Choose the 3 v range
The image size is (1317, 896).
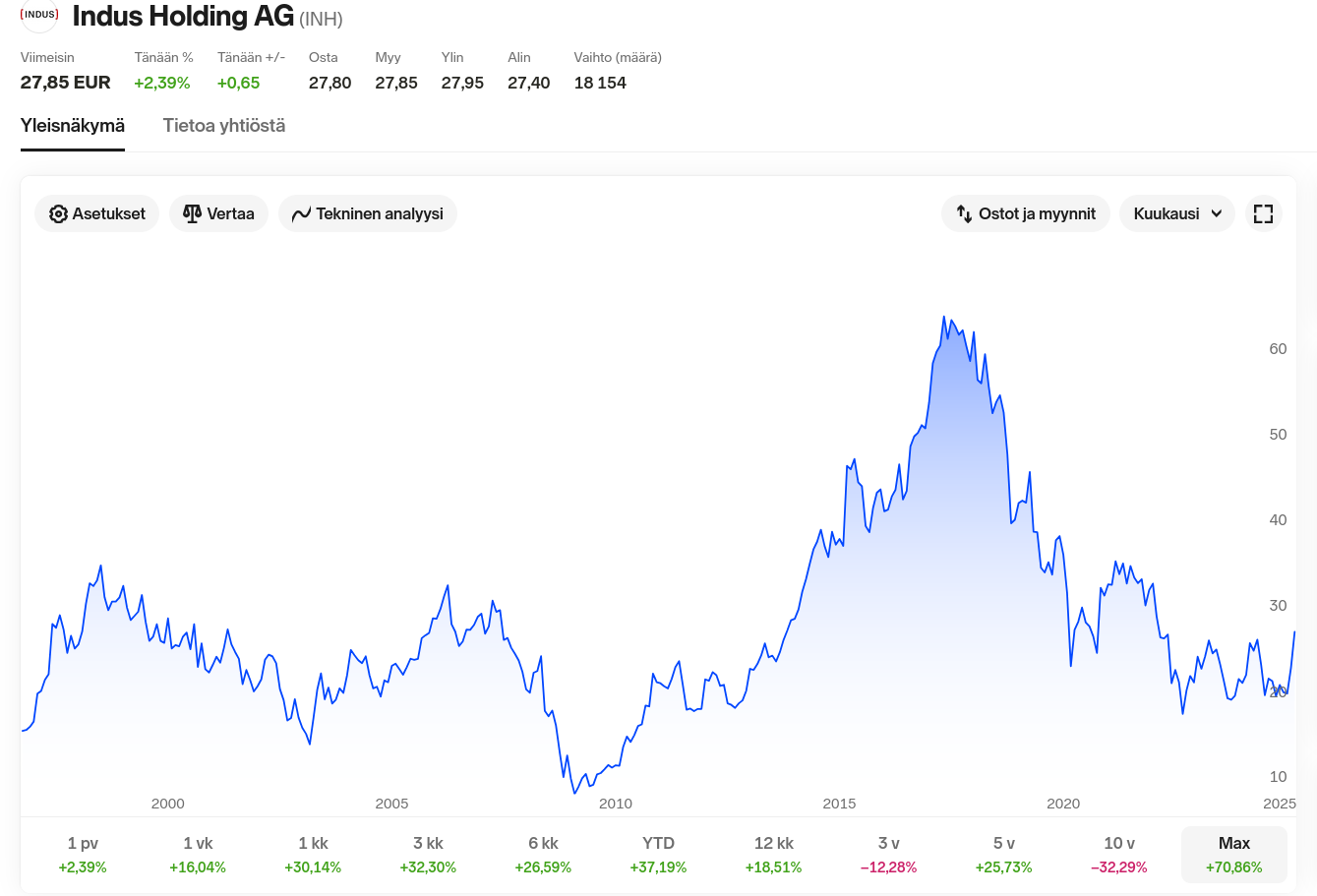pos(889,854)
